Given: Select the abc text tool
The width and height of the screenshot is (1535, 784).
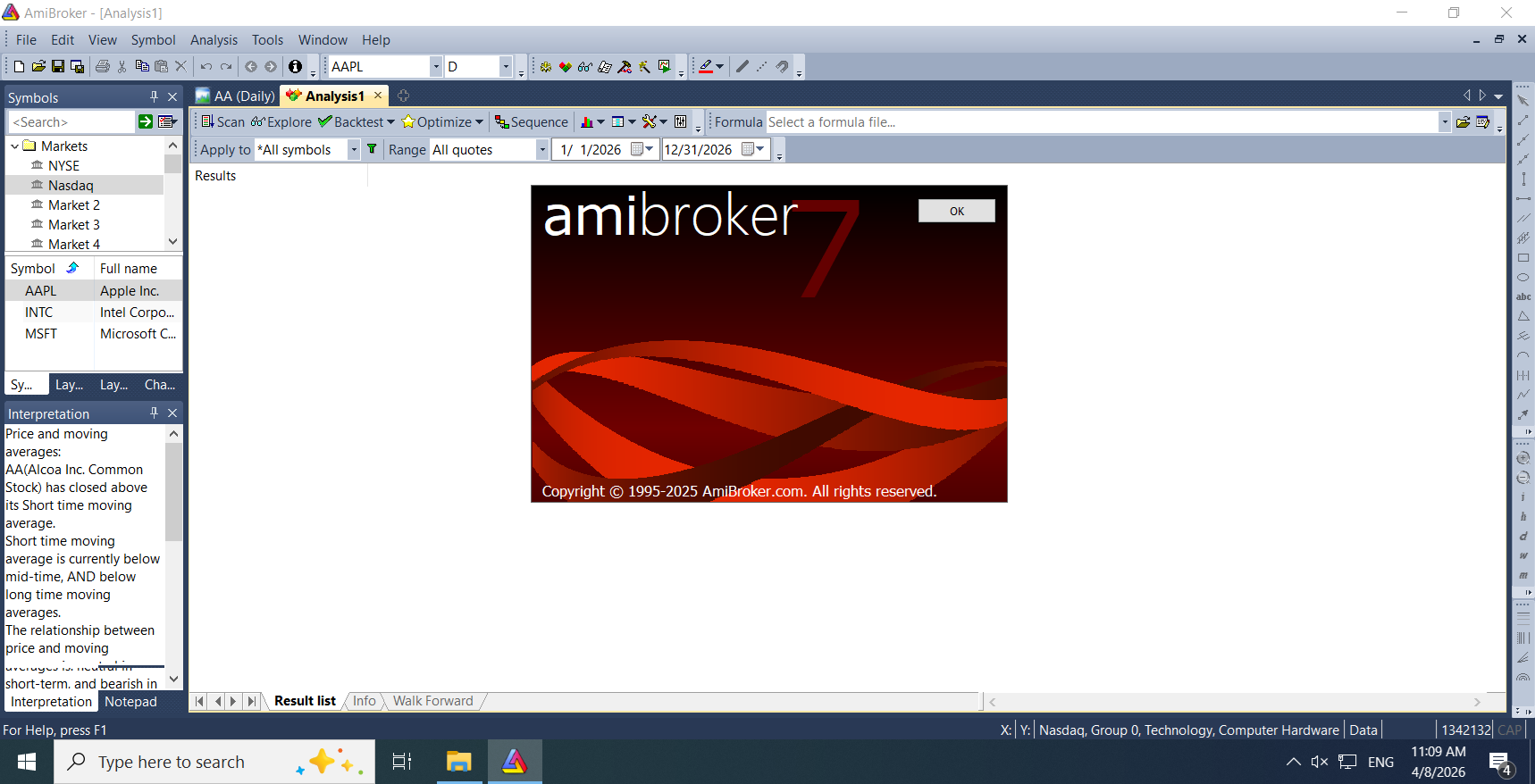Looking at the screenshot, I should click(1523, 296).
